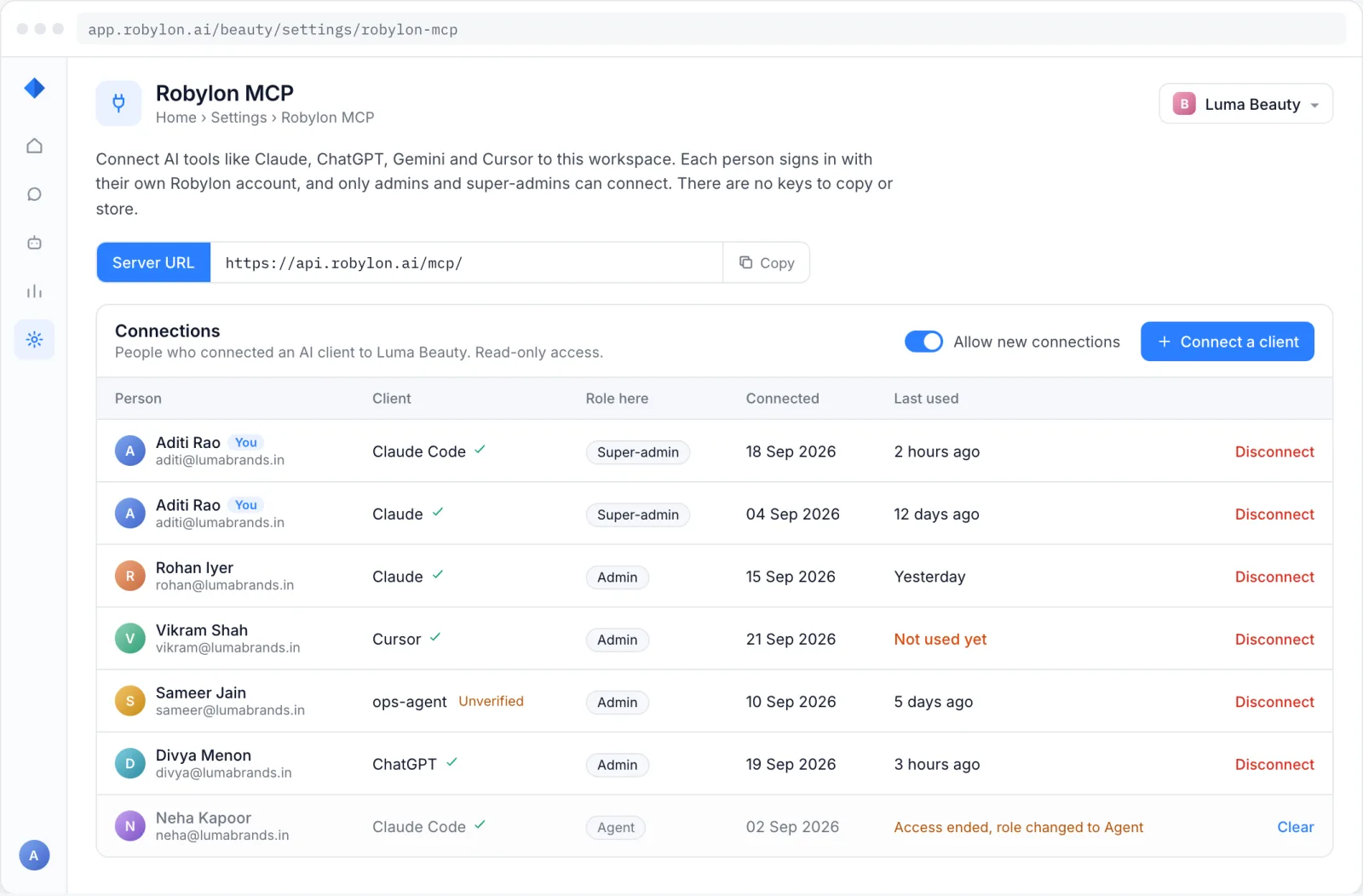
Task: Click Access ended, role changed to Agent
Action: point(1018,827)
